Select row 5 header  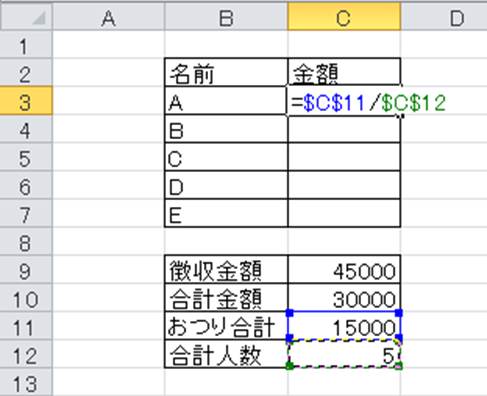[26, 157]
